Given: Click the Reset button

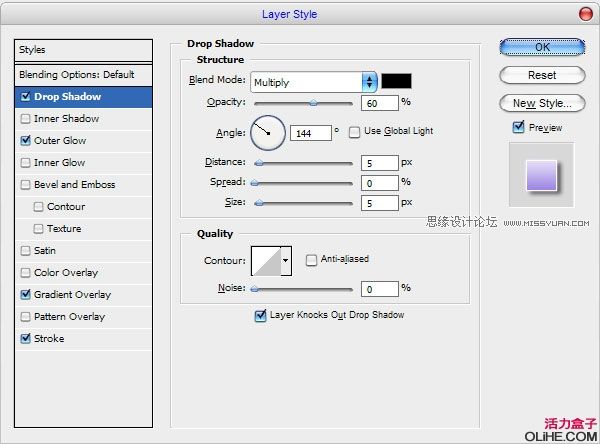Looking at the screenshot, I should [542, 75].
